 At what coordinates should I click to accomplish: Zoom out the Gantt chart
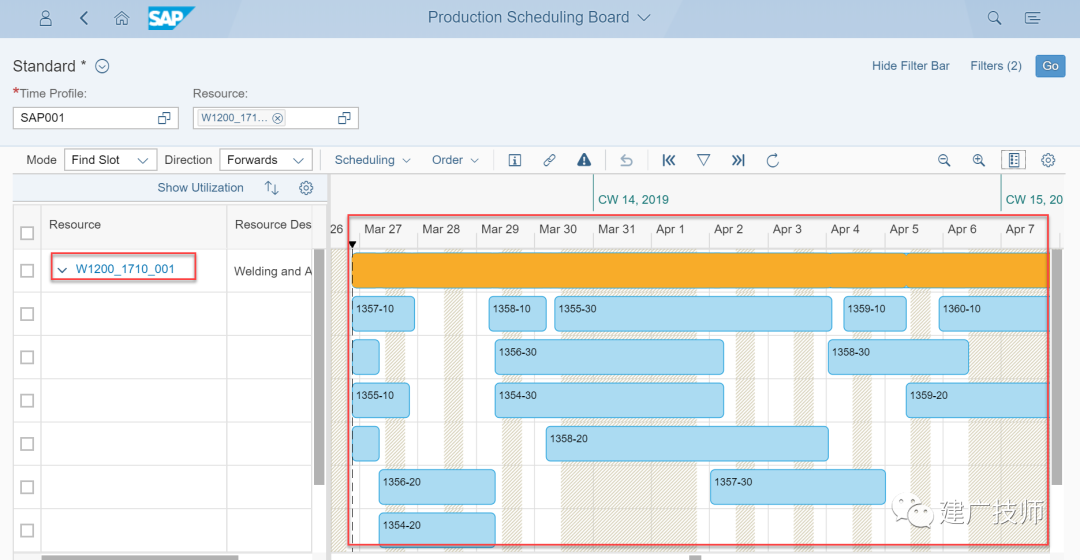pyautogui.click(x=944, y=160)
